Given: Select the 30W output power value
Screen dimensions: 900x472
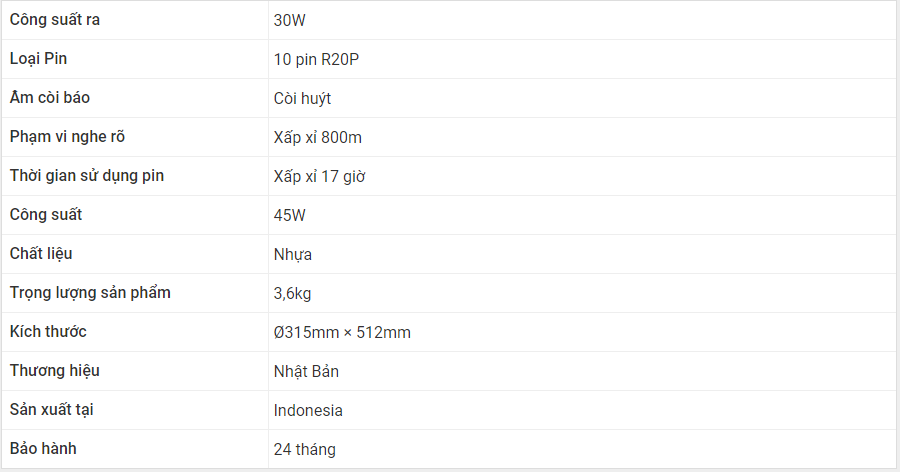Looking at the screenshot, I should [x=289, y=20].
